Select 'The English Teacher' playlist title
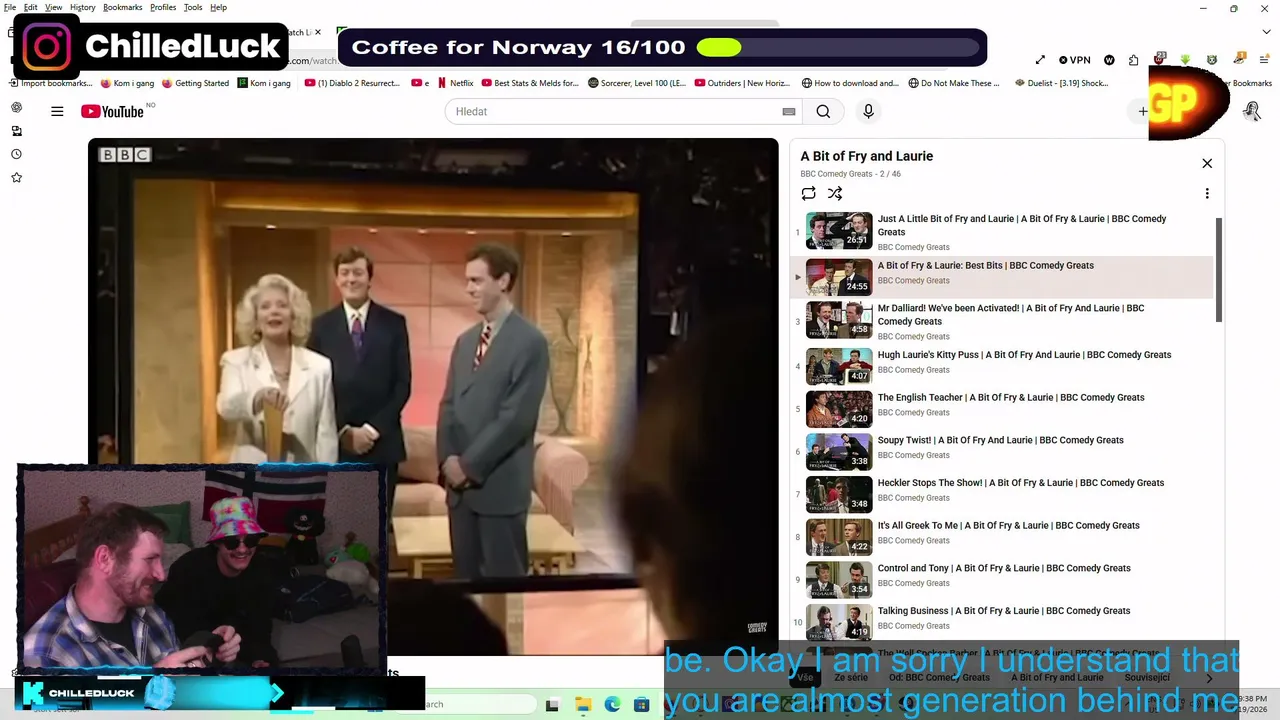This screenshot has width=1280, height=720. tap(1011, 398)
